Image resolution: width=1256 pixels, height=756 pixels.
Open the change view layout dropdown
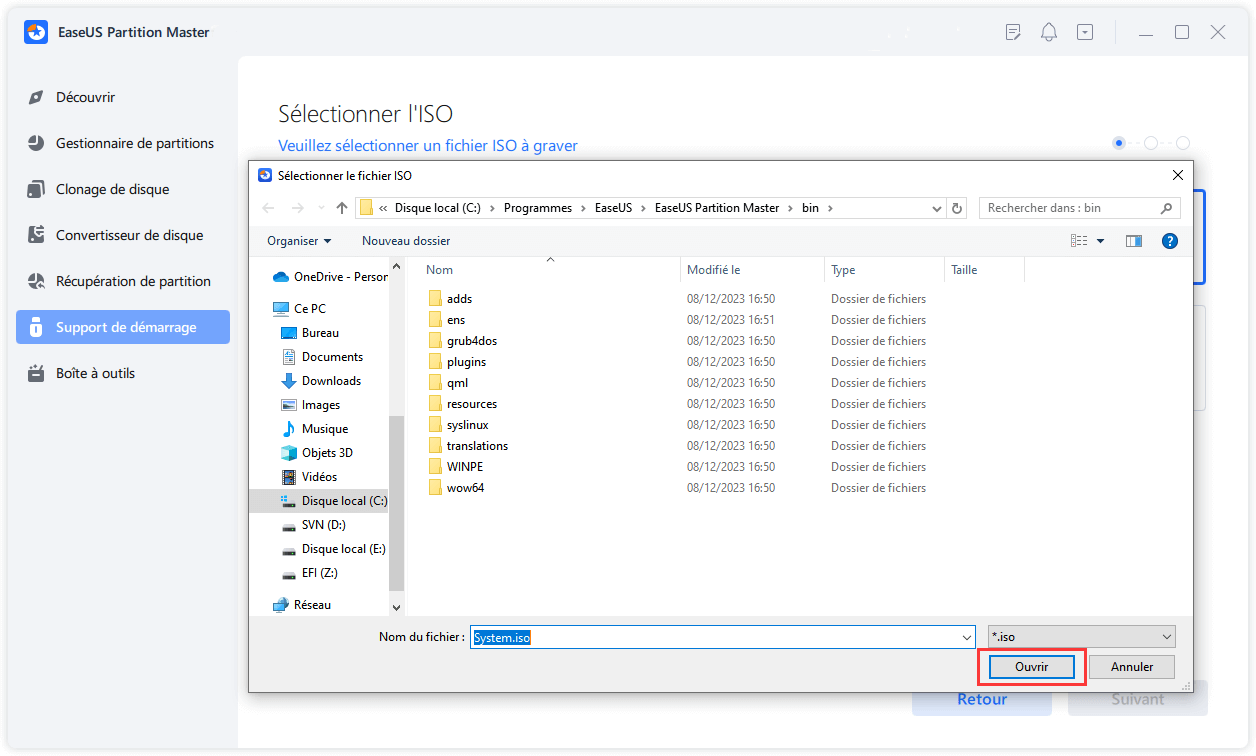1100,241
